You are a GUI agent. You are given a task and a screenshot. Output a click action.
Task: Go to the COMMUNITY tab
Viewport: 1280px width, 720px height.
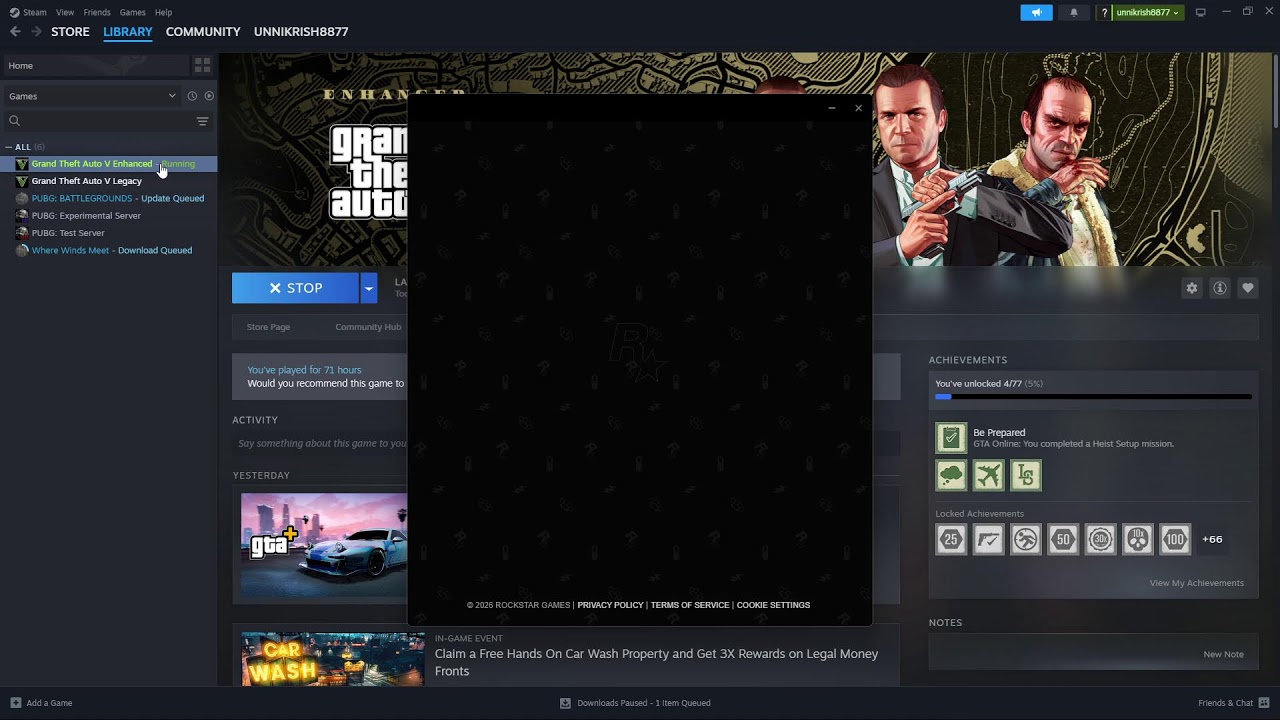tap(203, 32)
